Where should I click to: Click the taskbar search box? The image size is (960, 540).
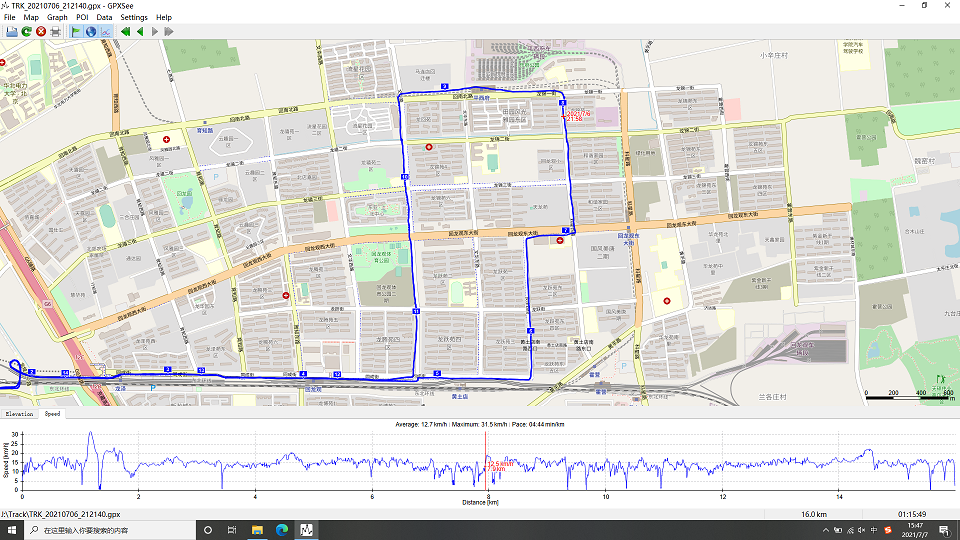[110, 530]
